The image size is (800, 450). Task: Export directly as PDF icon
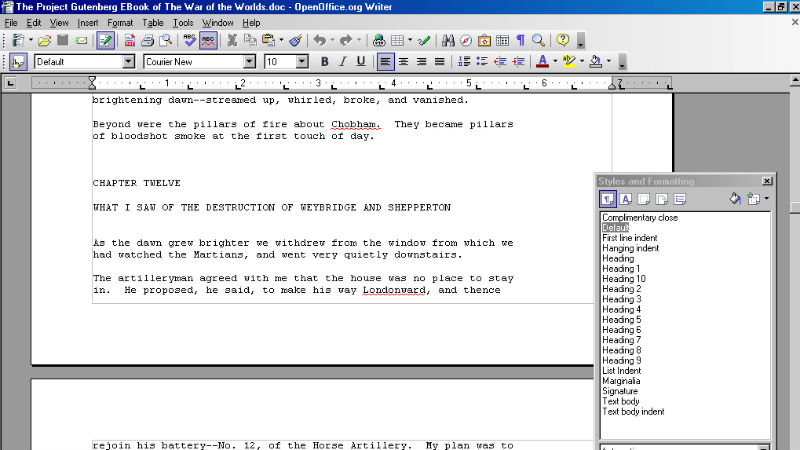tap(130, 40)
